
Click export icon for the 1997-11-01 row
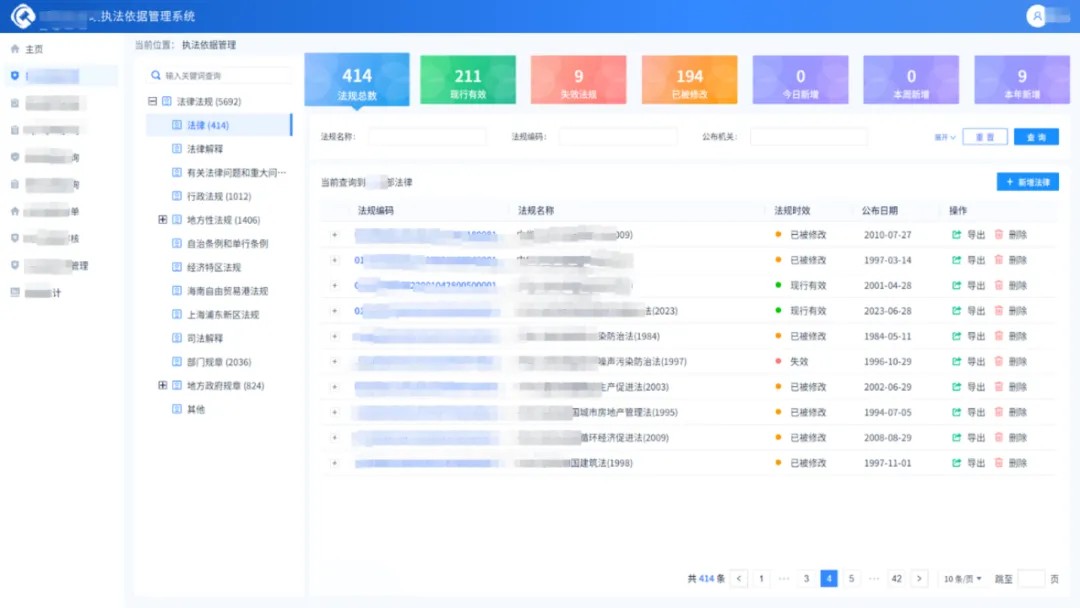coord(957,463)
